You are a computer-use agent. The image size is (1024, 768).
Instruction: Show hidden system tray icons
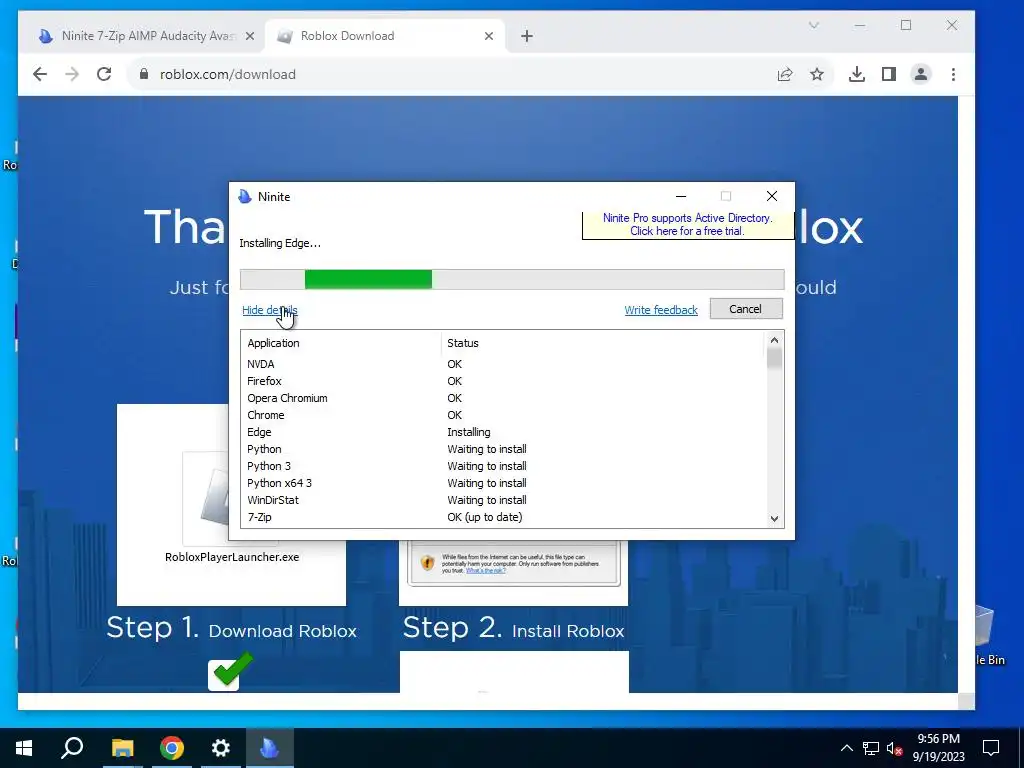(x=846, y=748)
